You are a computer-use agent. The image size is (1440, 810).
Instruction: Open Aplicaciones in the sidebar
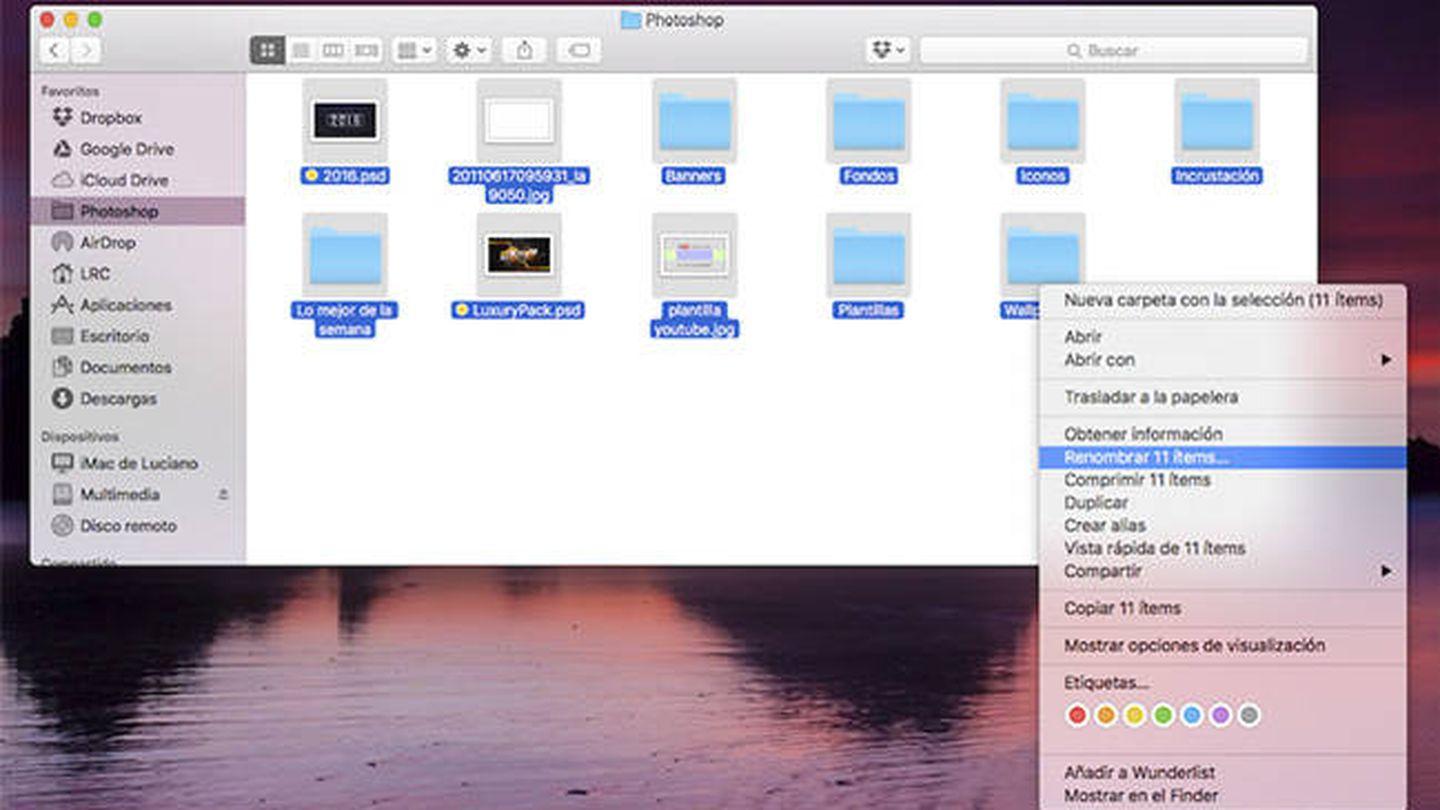(125, 305)
